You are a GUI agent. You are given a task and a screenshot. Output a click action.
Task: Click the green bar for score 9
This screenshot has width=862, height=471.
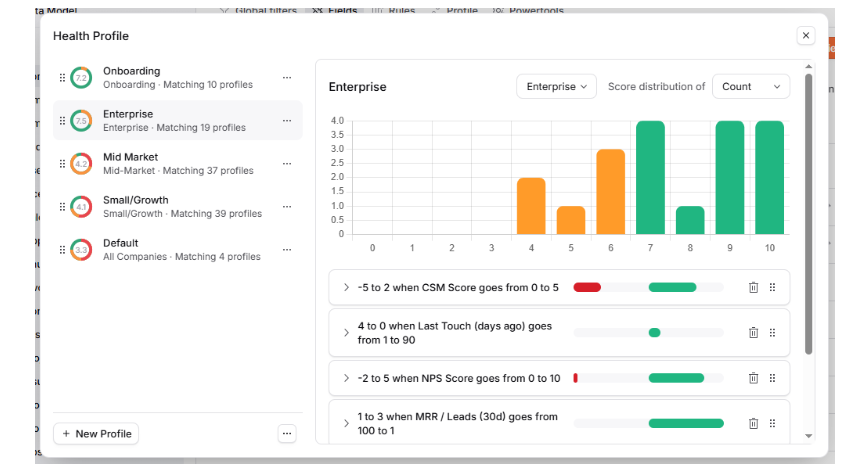click(730, 178)
